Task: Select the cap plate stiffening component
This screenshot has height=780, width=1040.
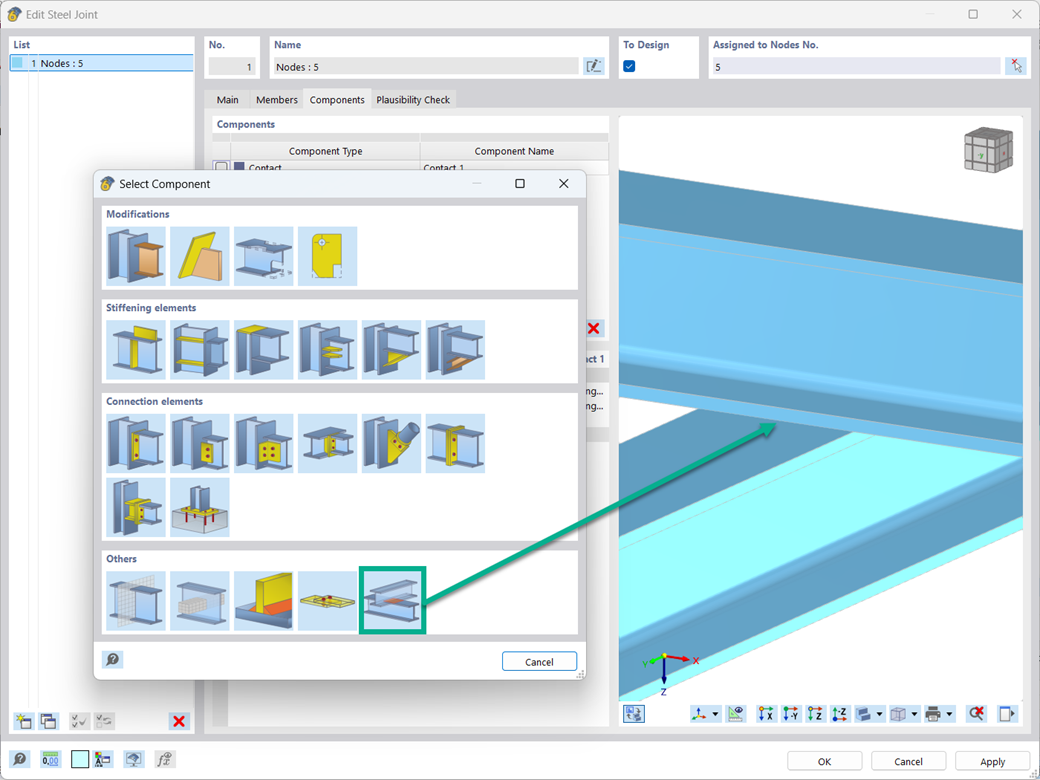Action: click(263, 350)
